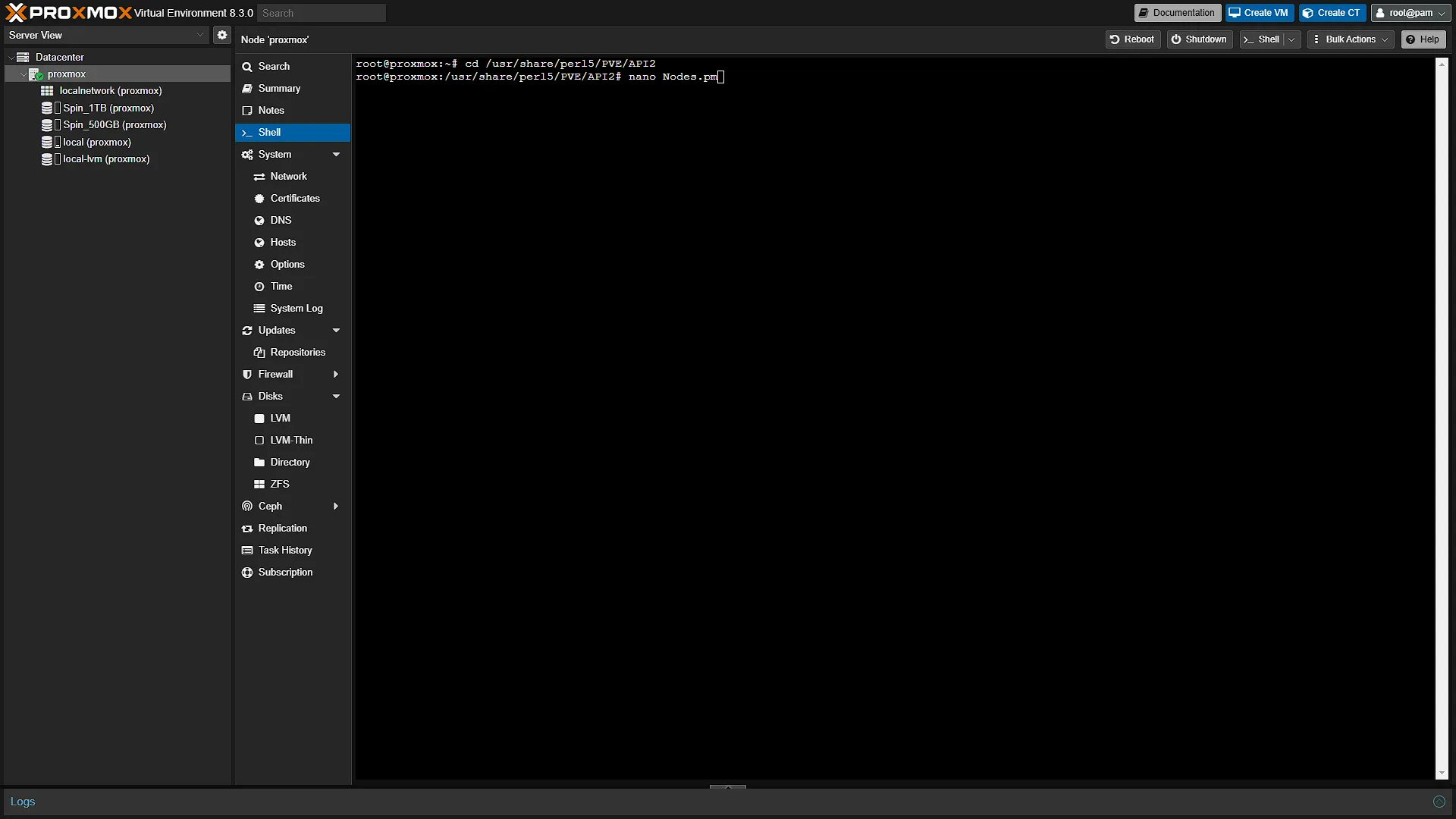Open the Server View dropdown
Screen dimensions: 1456x819
tap(106, 35)
